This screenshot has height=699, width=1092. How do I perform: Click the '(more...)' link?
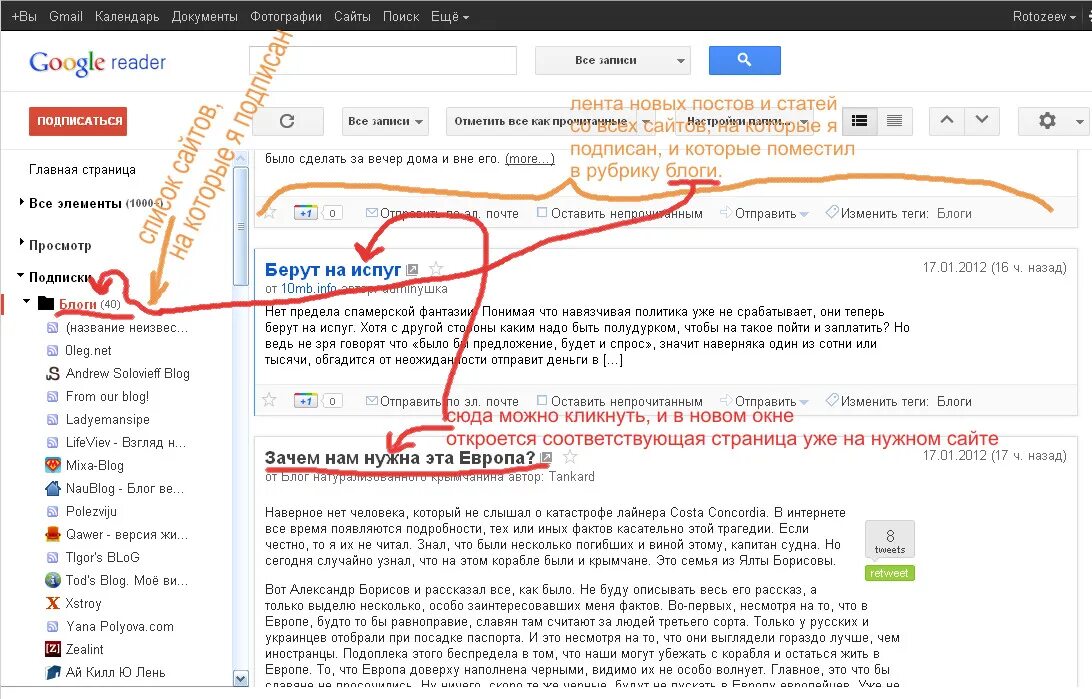click(x=530, y=159)
